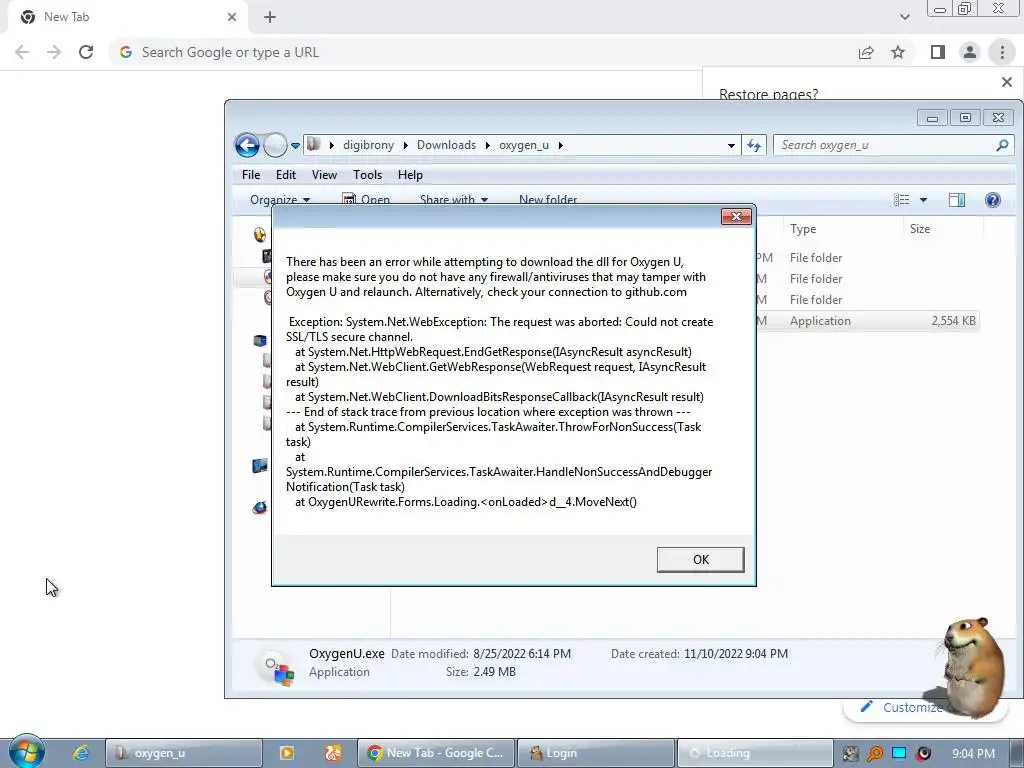1024x768 pixels.
Task: Click the folder icon in Explorer address bar
Action: 313,144
